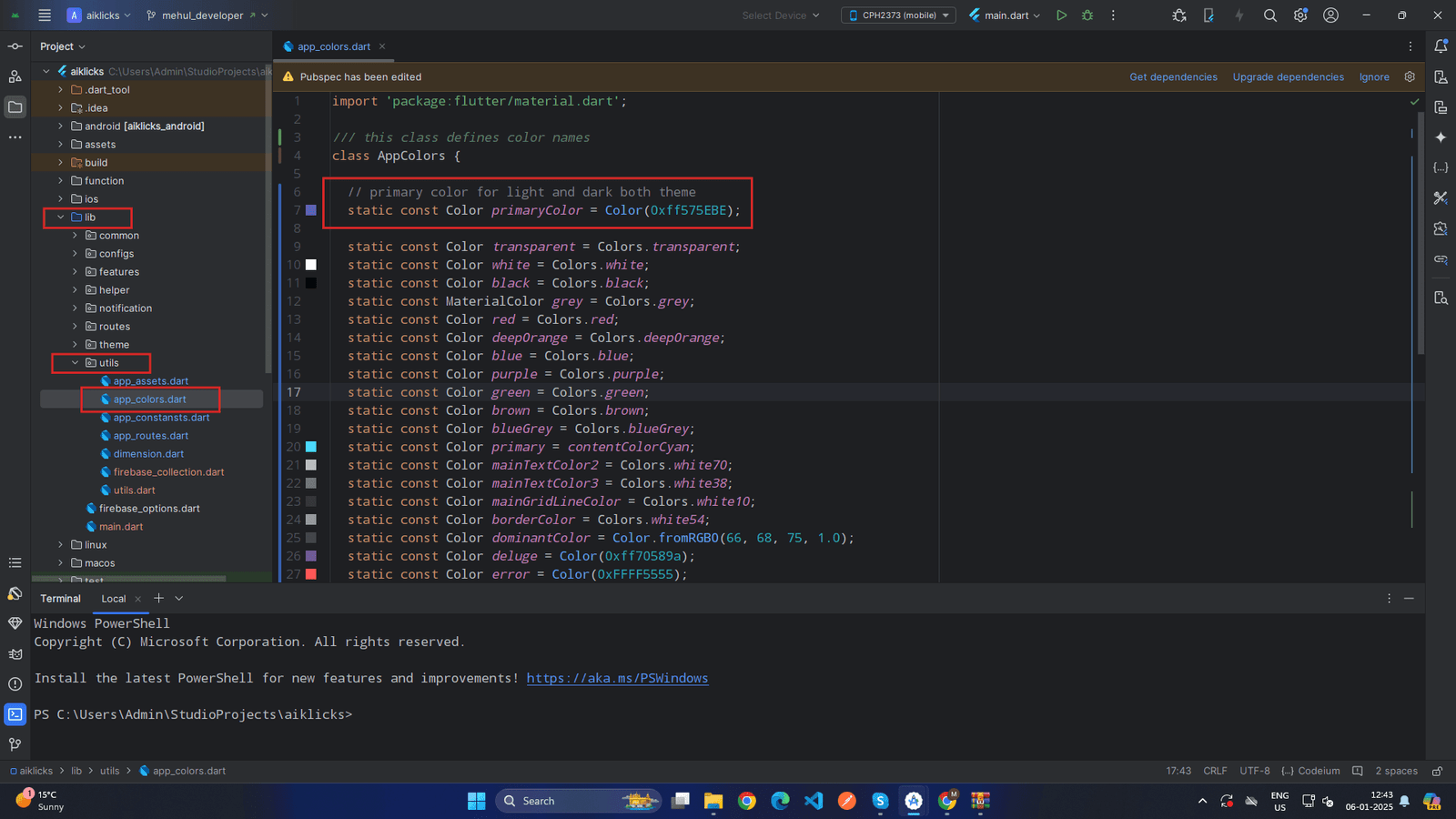Image resolution: width=1456 pixels, height=819 pixels.
Task: Expand the features folder
Action: pyautogui.click(x=76, y=272)
